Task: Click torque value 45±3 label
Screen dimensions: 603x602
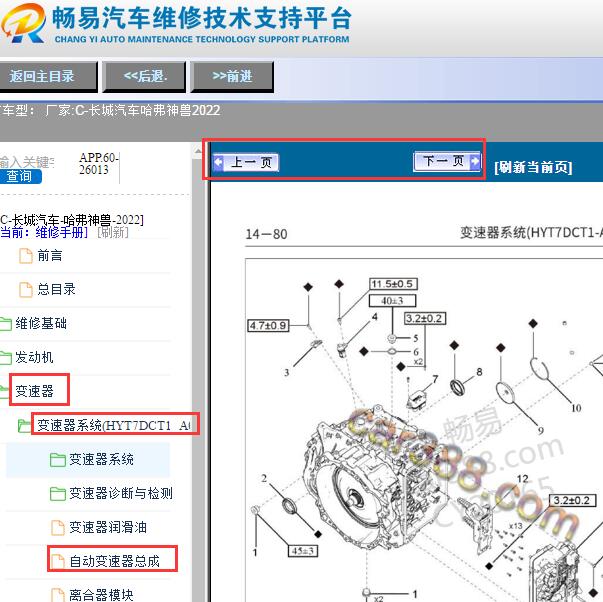Action: (303, 551)
